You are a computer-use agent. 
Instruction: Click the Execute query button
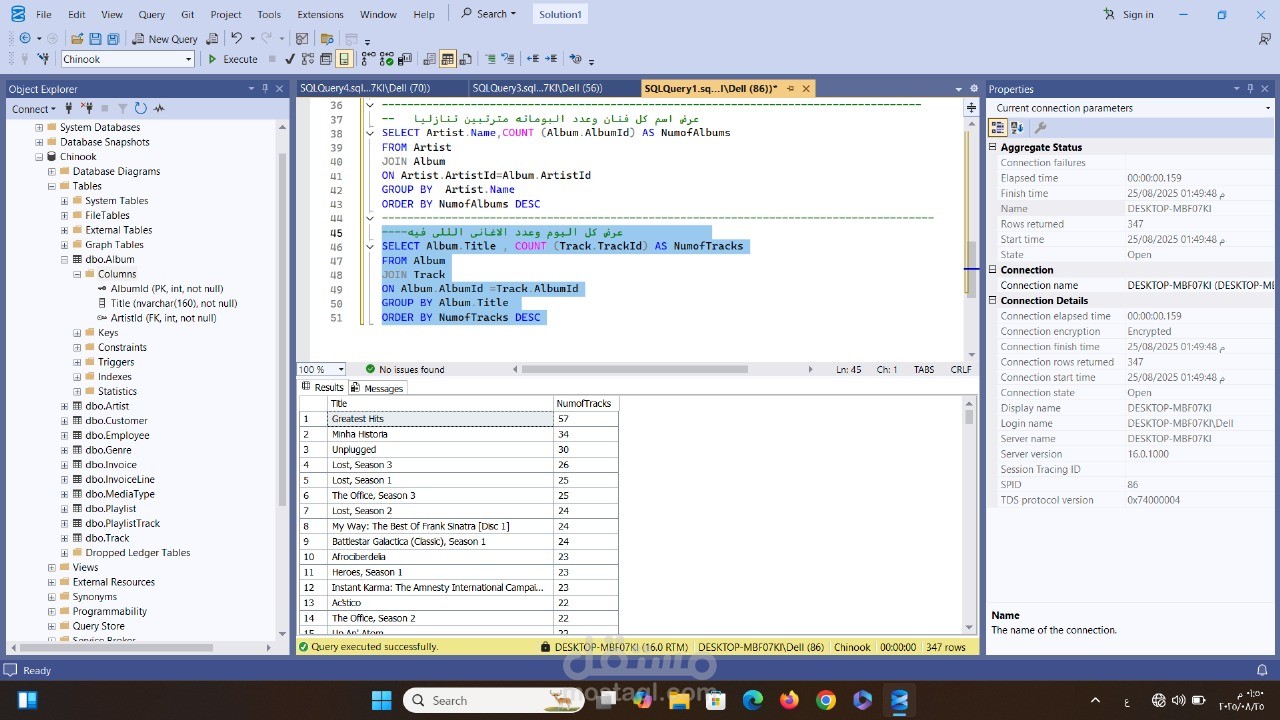(232, 59)
